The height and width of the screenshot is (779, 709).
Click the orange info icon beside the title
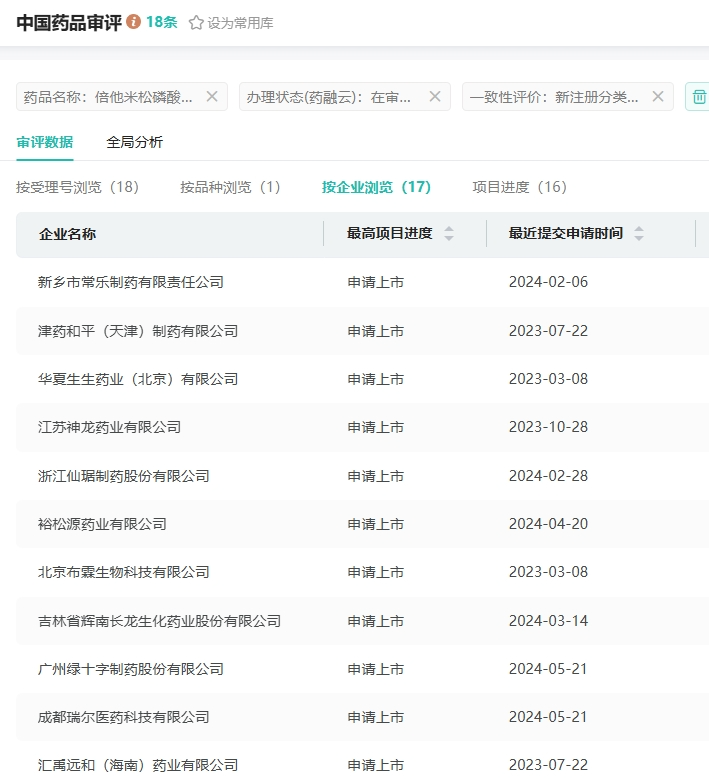[x=134, y=22]
